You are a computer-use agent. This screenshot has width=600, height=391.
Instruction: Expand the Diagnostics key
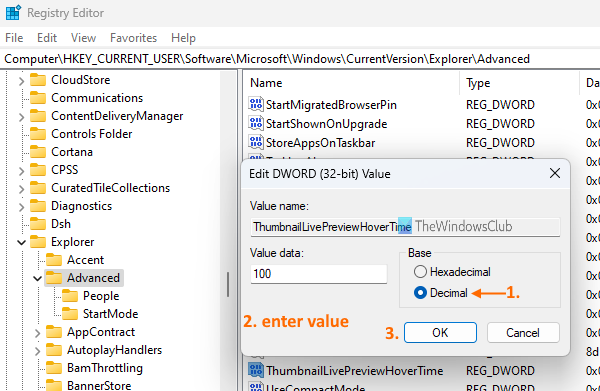pyautogui.click(x=21, y=207)
